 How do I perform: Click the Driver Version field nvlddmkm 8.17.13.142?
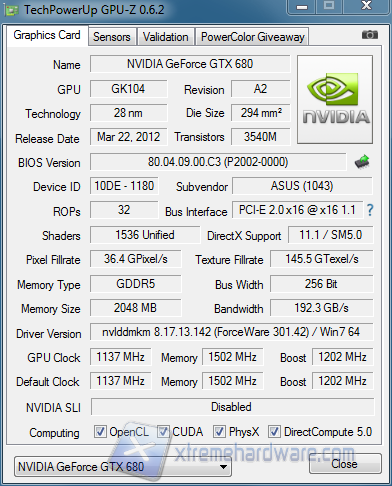coord(232,332)
